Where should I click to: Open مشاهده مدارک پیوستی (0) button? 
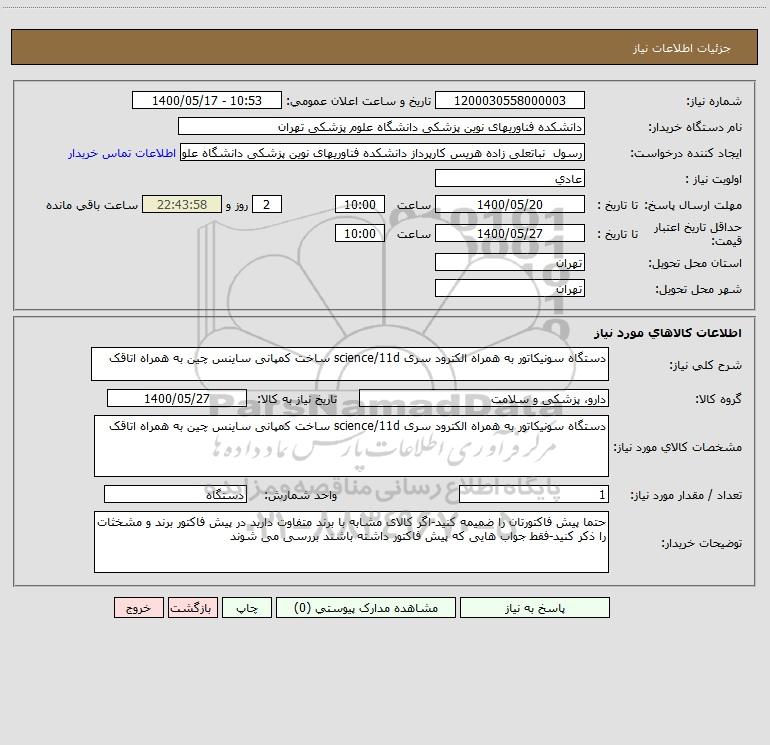pyautogui.click(x=366, y=607)
